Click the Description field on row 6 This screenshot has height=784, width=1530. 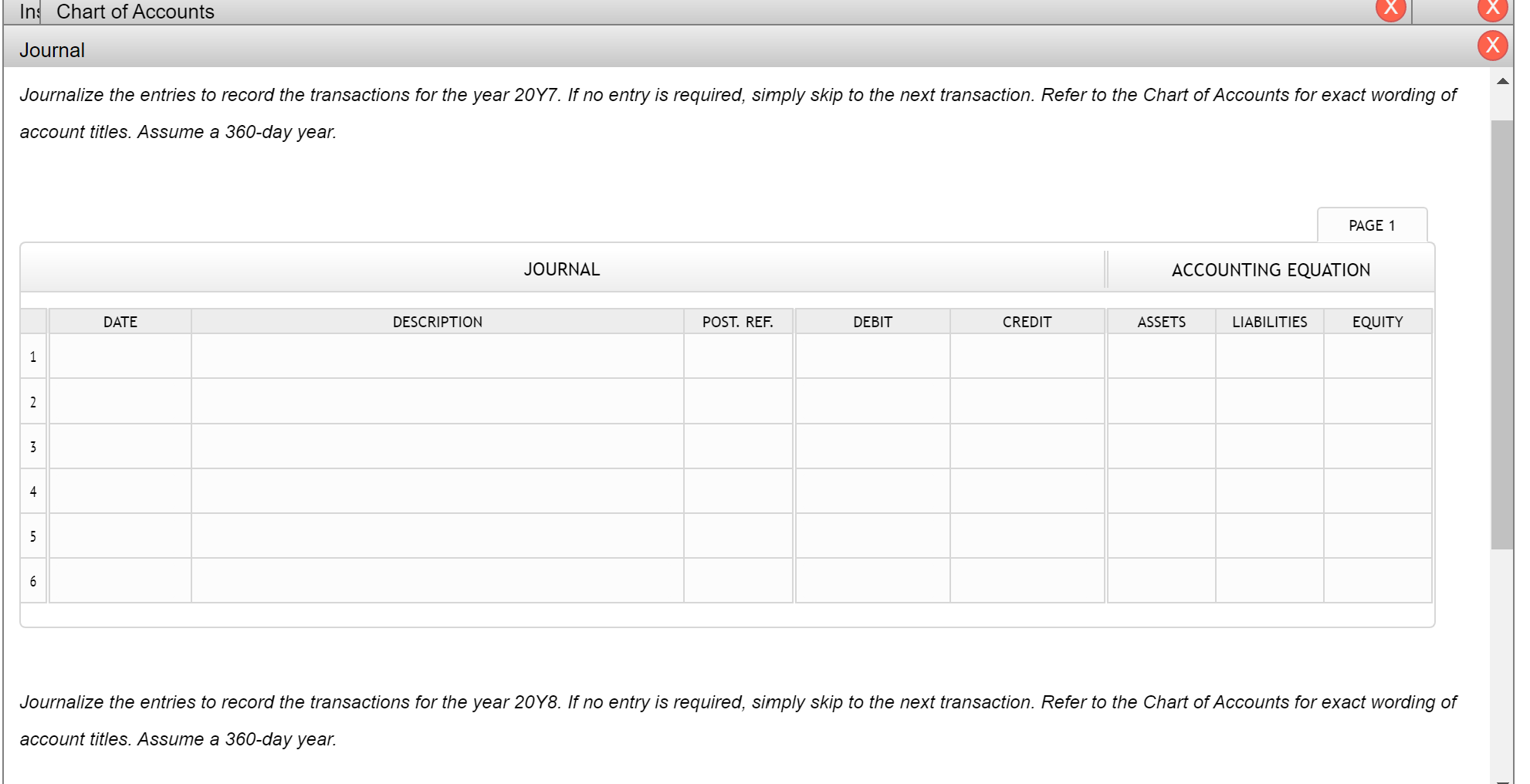coord(437,581)
